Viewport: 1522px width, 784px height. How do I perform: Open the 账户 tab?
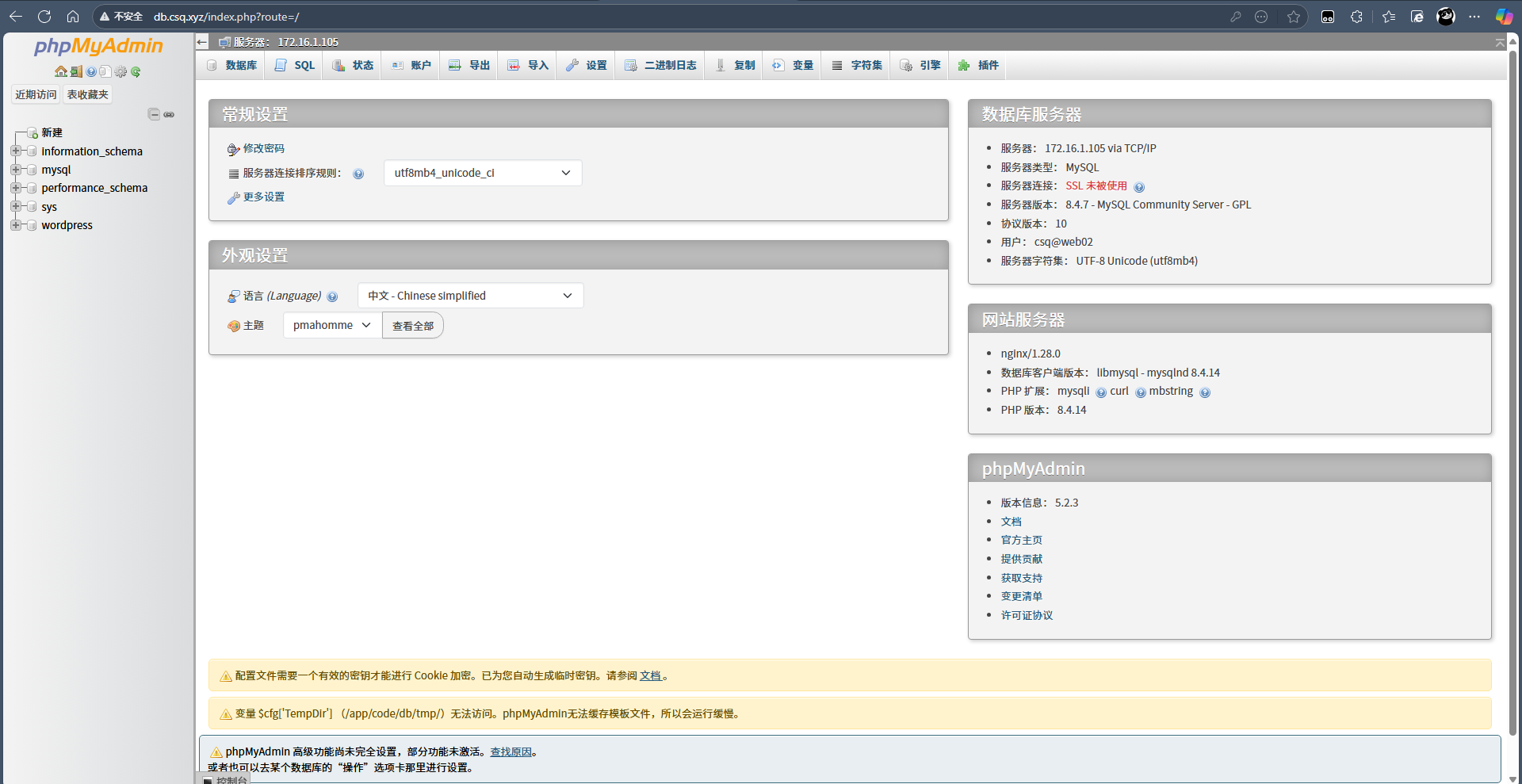[x=411, y=65]
